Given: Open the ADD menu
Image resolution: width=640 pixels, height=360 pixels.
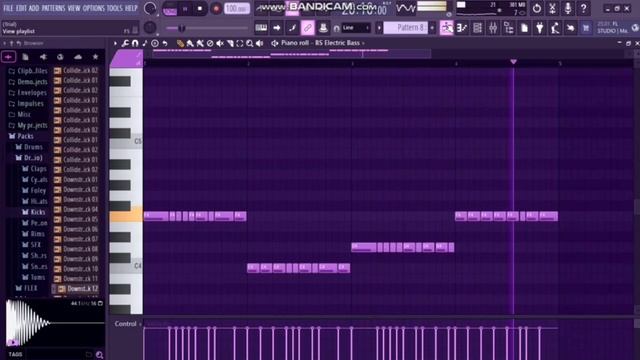Looking at the screenshot, I should 34,8.
